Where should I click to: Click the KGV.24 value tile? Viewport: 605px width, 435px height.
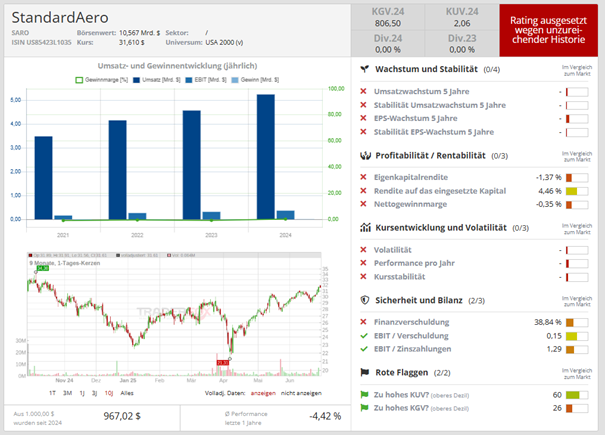[388, 17]
